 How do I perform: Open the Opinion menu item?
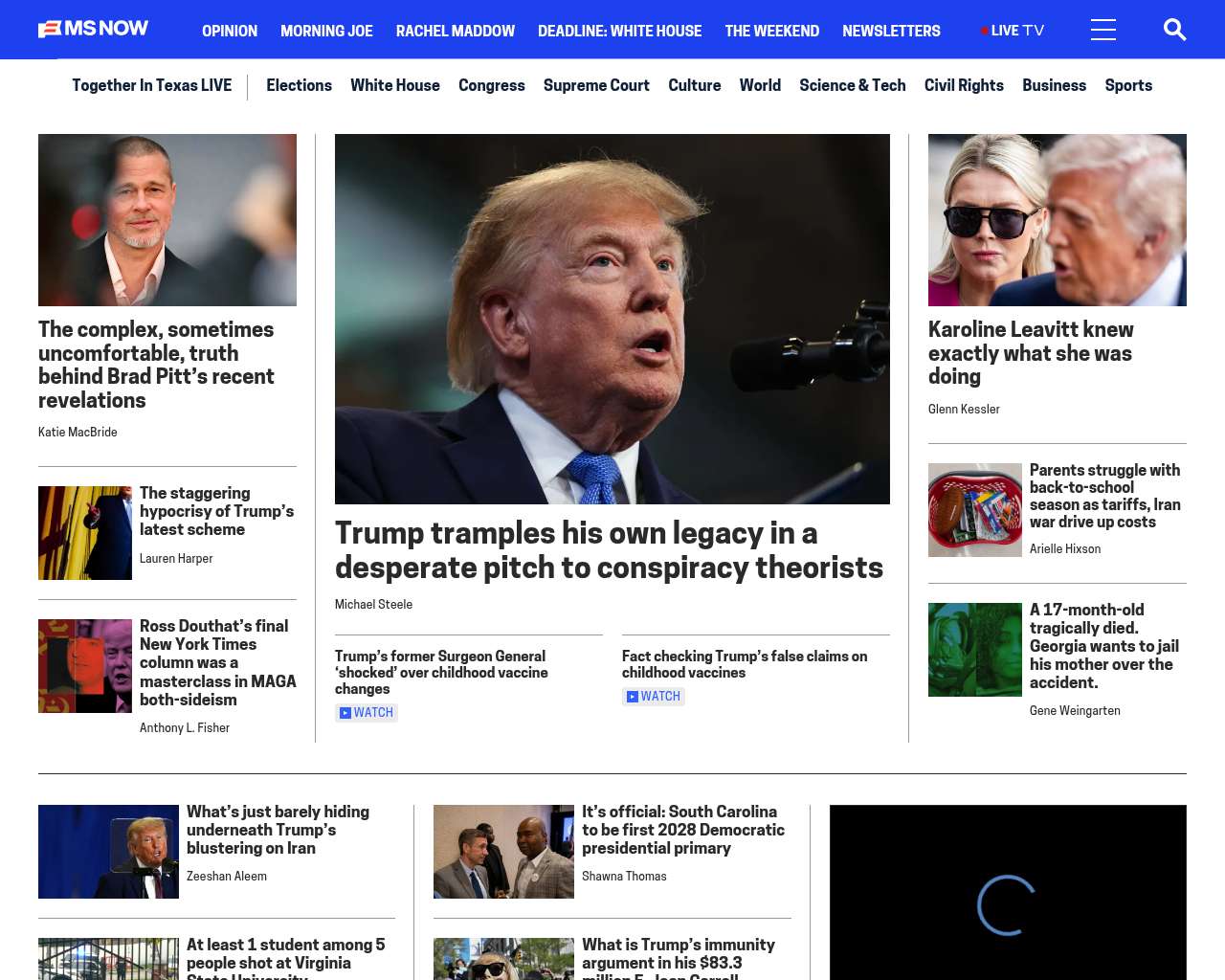pos(230,31)
